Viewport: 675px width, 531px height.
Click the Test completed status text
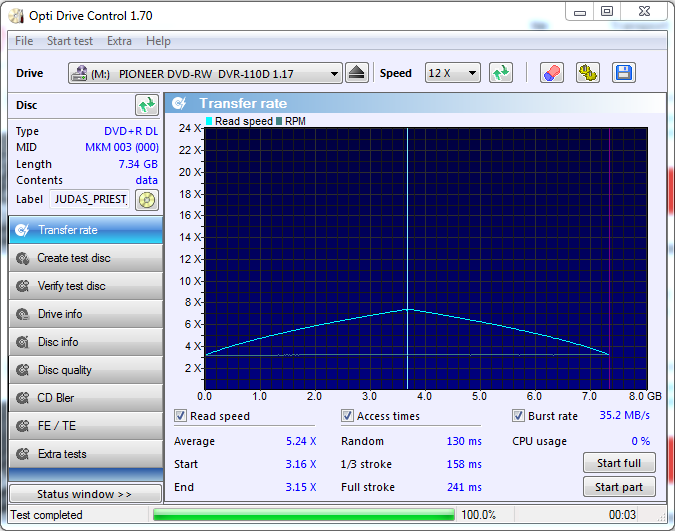[x=46, y=515]
